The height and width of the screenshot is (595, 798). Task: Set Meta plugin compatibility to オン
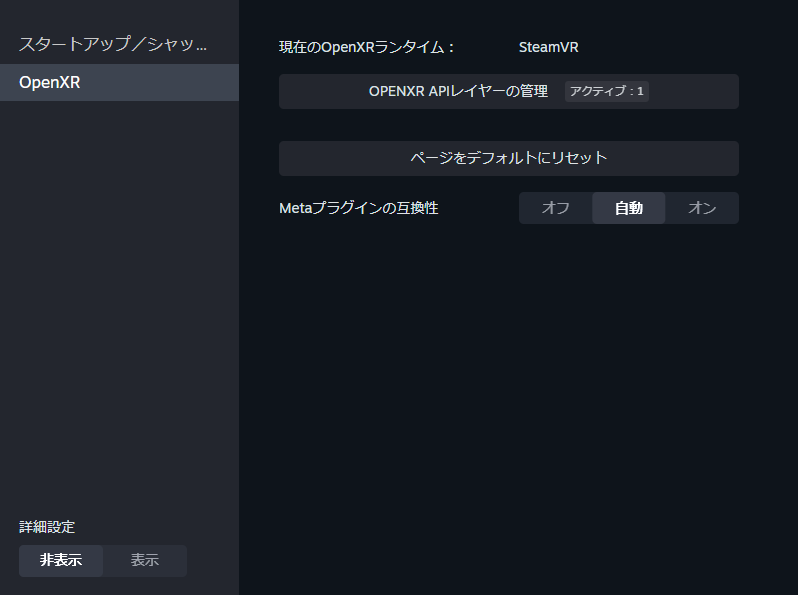pos(702,208)
